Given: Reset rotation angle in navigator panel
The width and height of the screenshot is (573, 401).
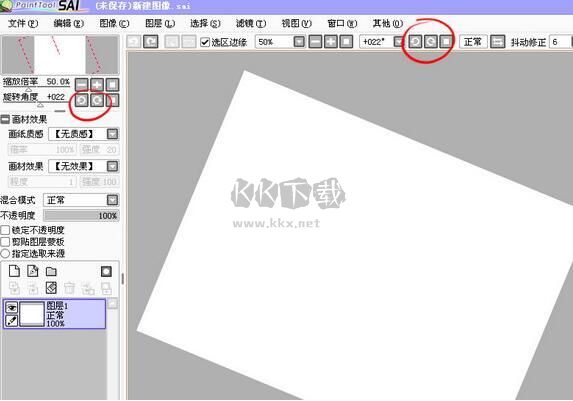Looking at the screenshot, I should [x=113, y=100].
